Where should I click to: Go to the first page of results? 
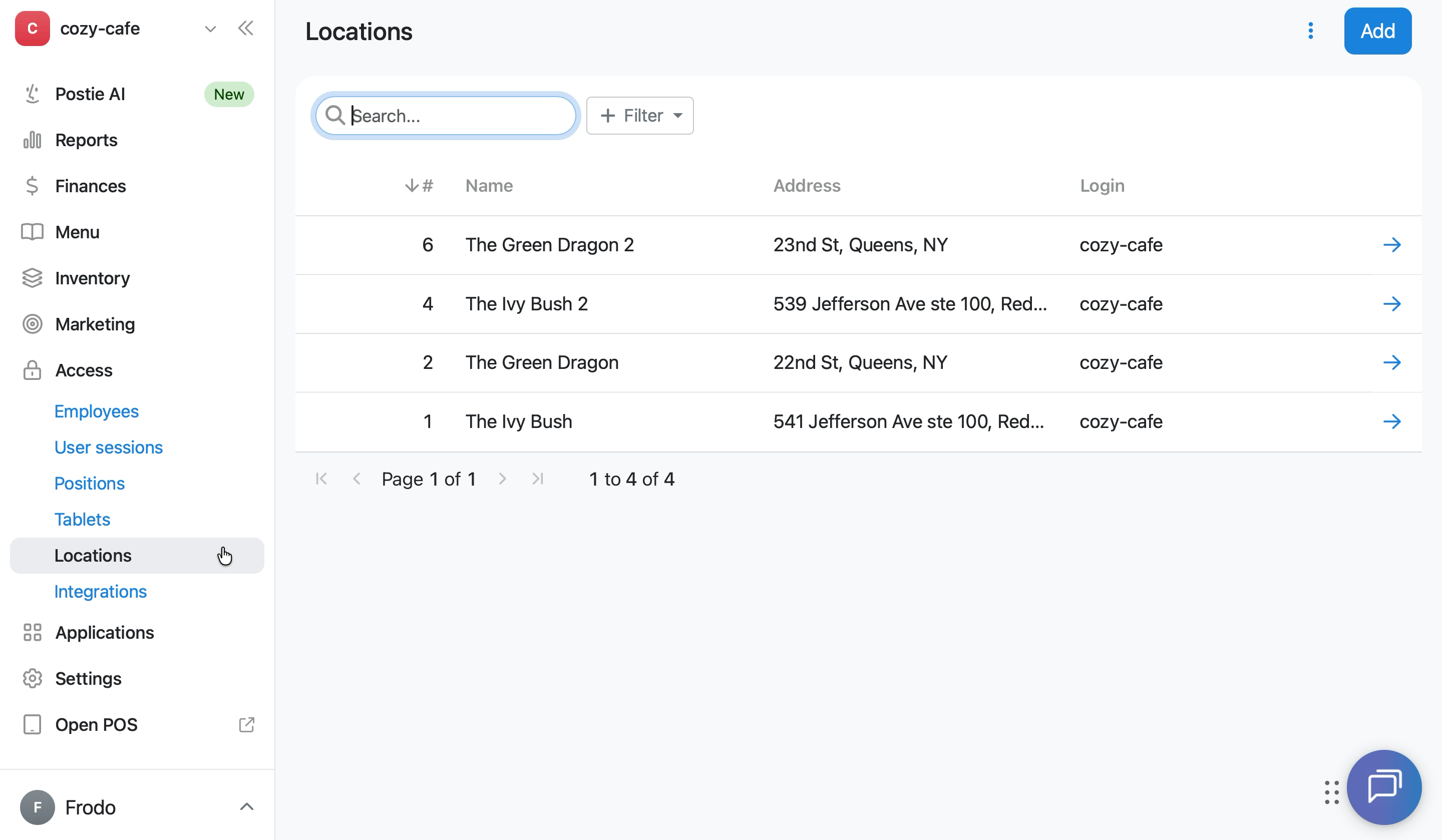(x=321, y=479)
